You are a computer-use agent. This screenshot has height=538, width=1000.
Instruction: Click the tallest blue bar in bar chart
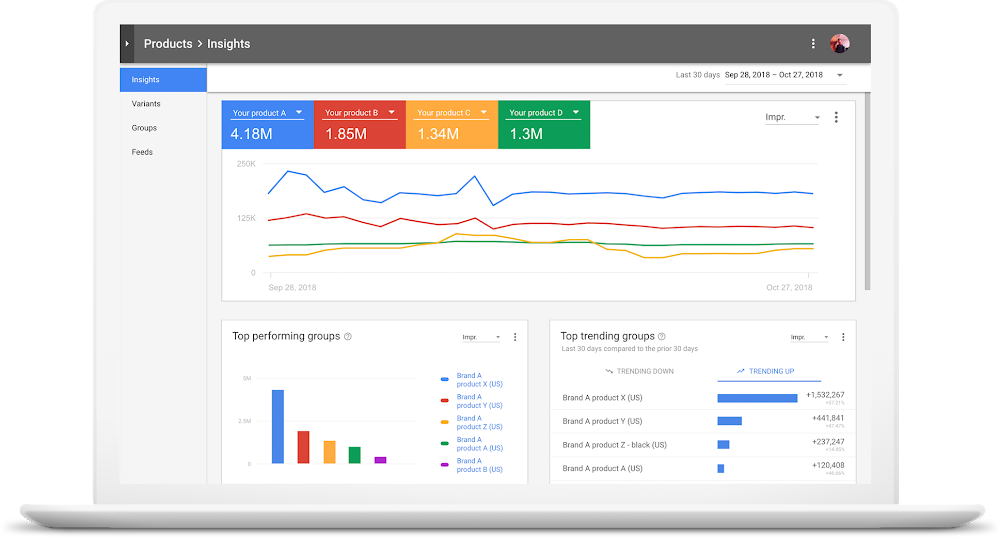click(278, 426)
